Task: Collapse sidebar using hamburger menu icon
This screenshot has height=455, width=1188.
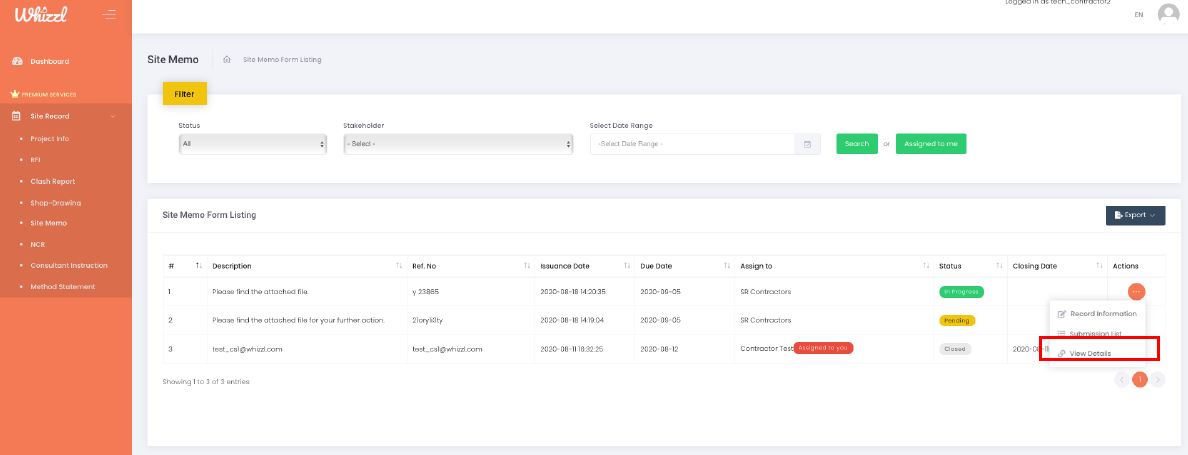Action: 109,14
